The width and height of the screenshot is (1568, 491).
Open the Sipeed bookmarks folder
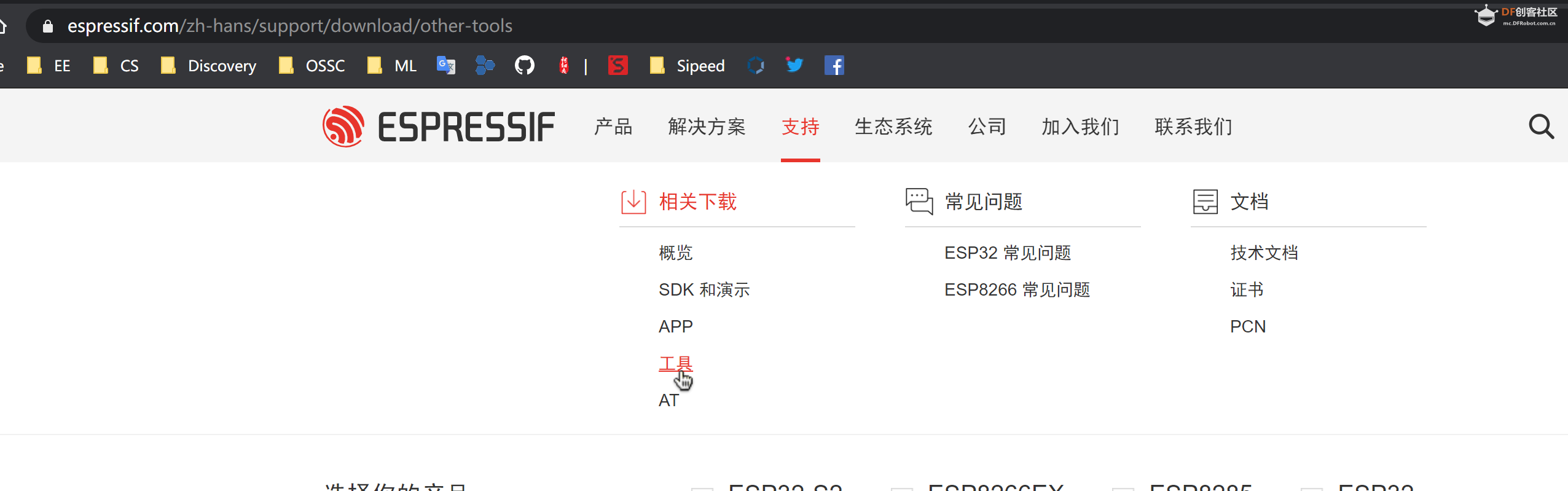click(687, 66)
